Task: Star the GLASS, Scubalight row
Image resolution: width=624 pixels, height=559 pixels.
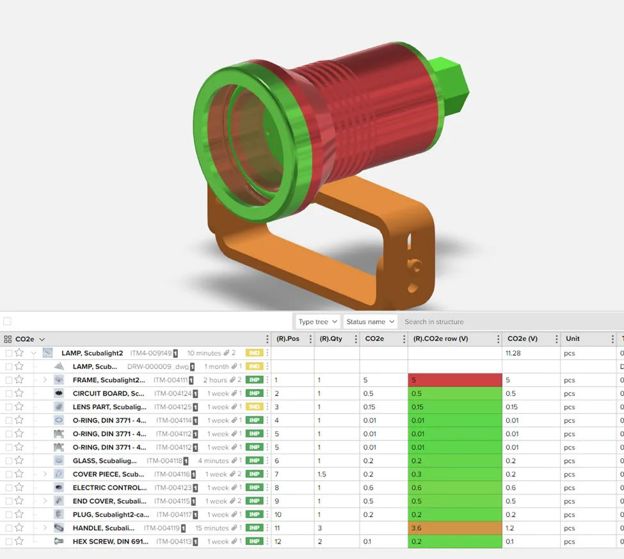Action: (x=18, y=461)
